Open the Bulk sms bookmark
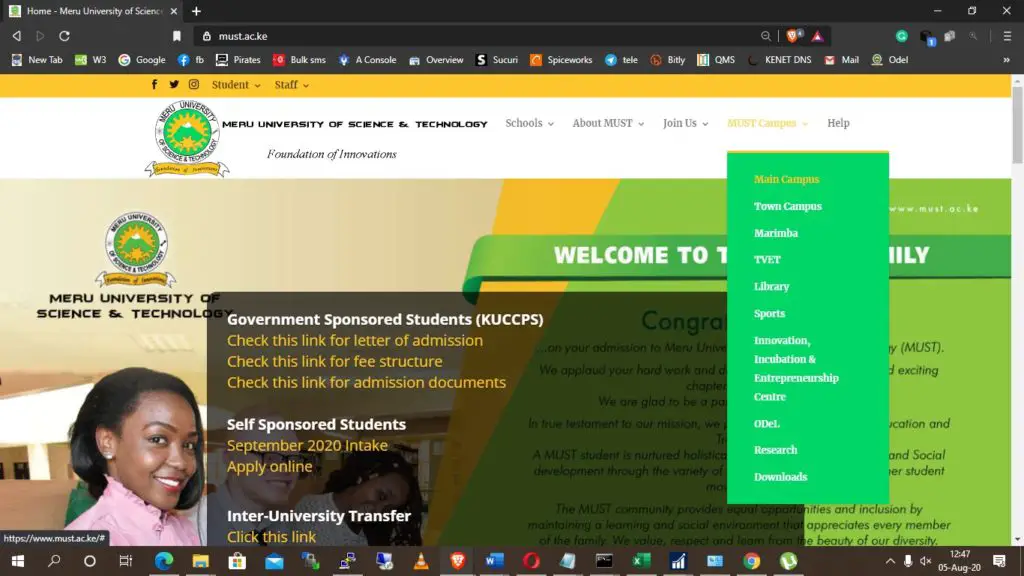 [299, 59]
